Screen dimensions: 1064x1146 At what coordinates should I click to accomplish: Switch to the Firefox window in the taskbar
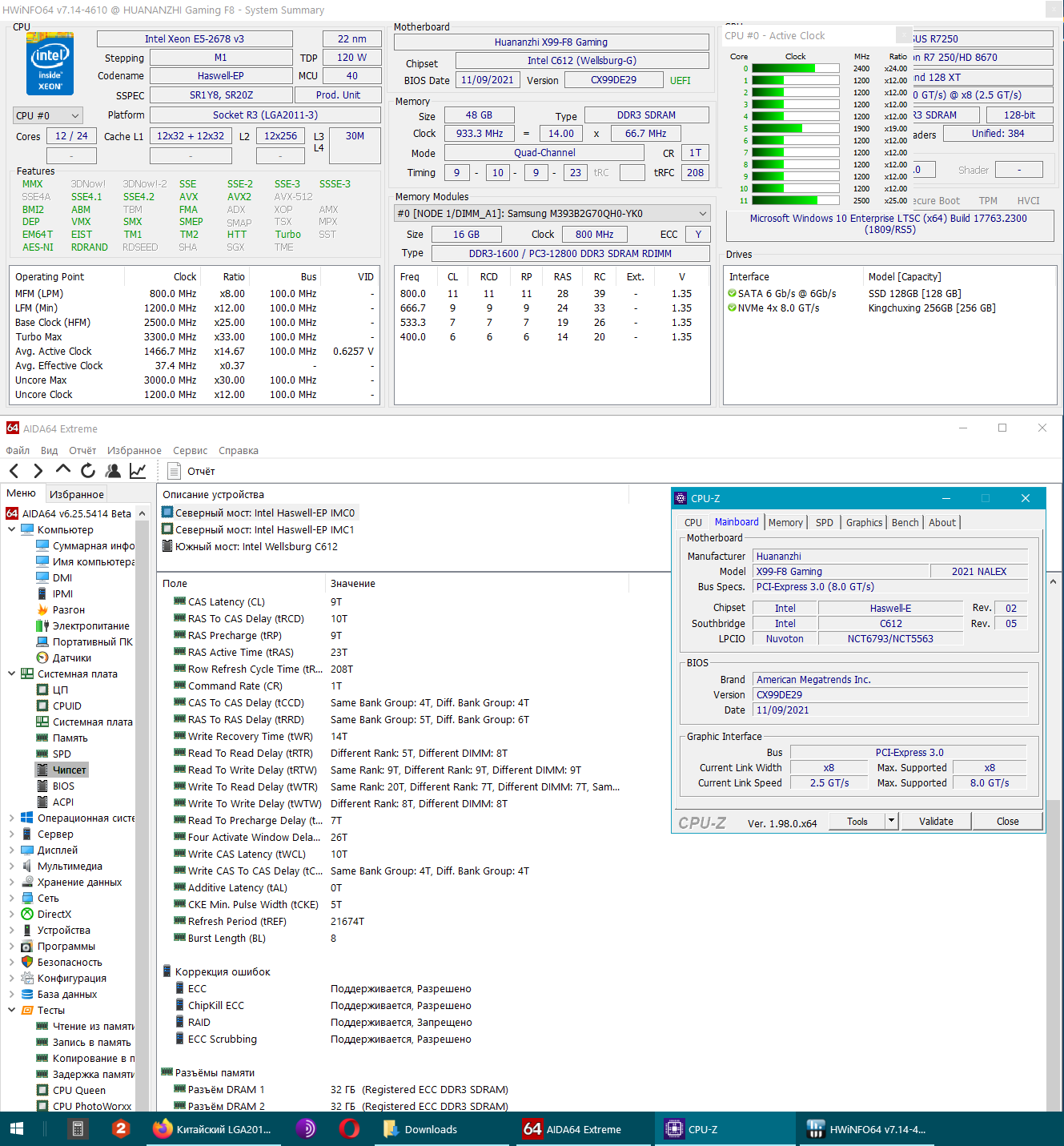click(212, 1129)
